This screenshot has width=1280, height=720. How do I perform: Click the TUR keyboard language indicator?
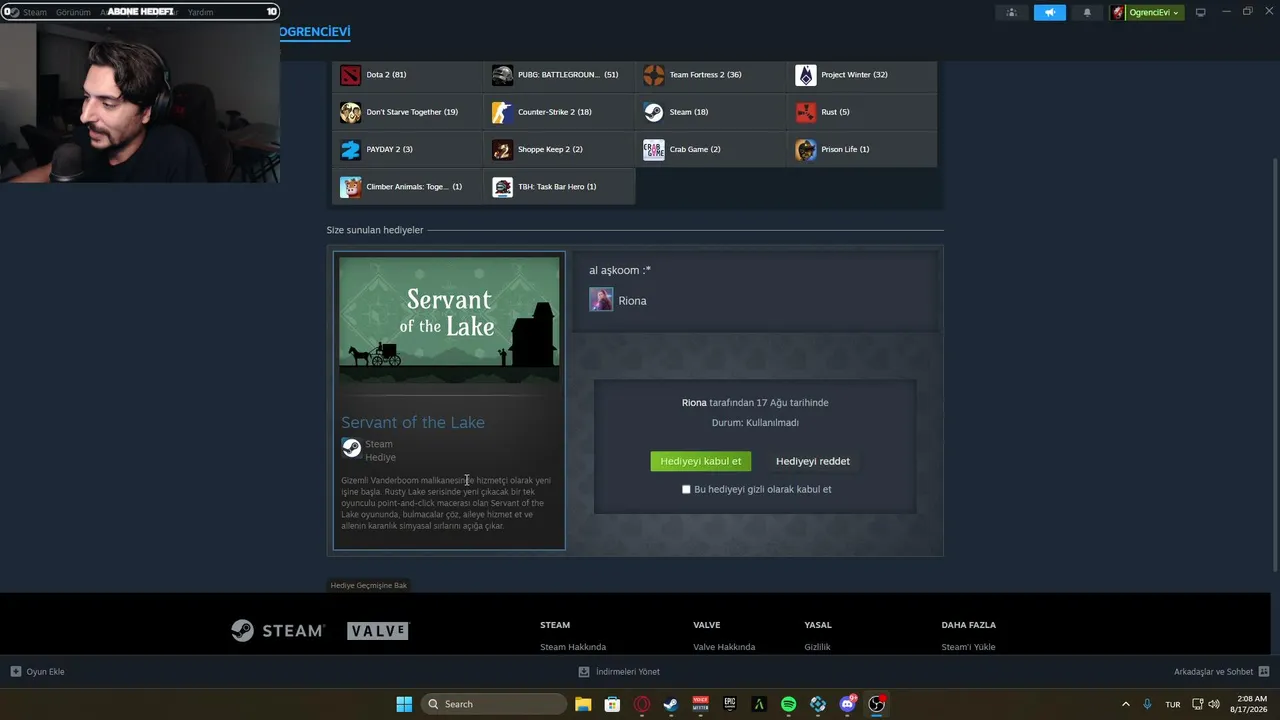tap(1172, 704)
